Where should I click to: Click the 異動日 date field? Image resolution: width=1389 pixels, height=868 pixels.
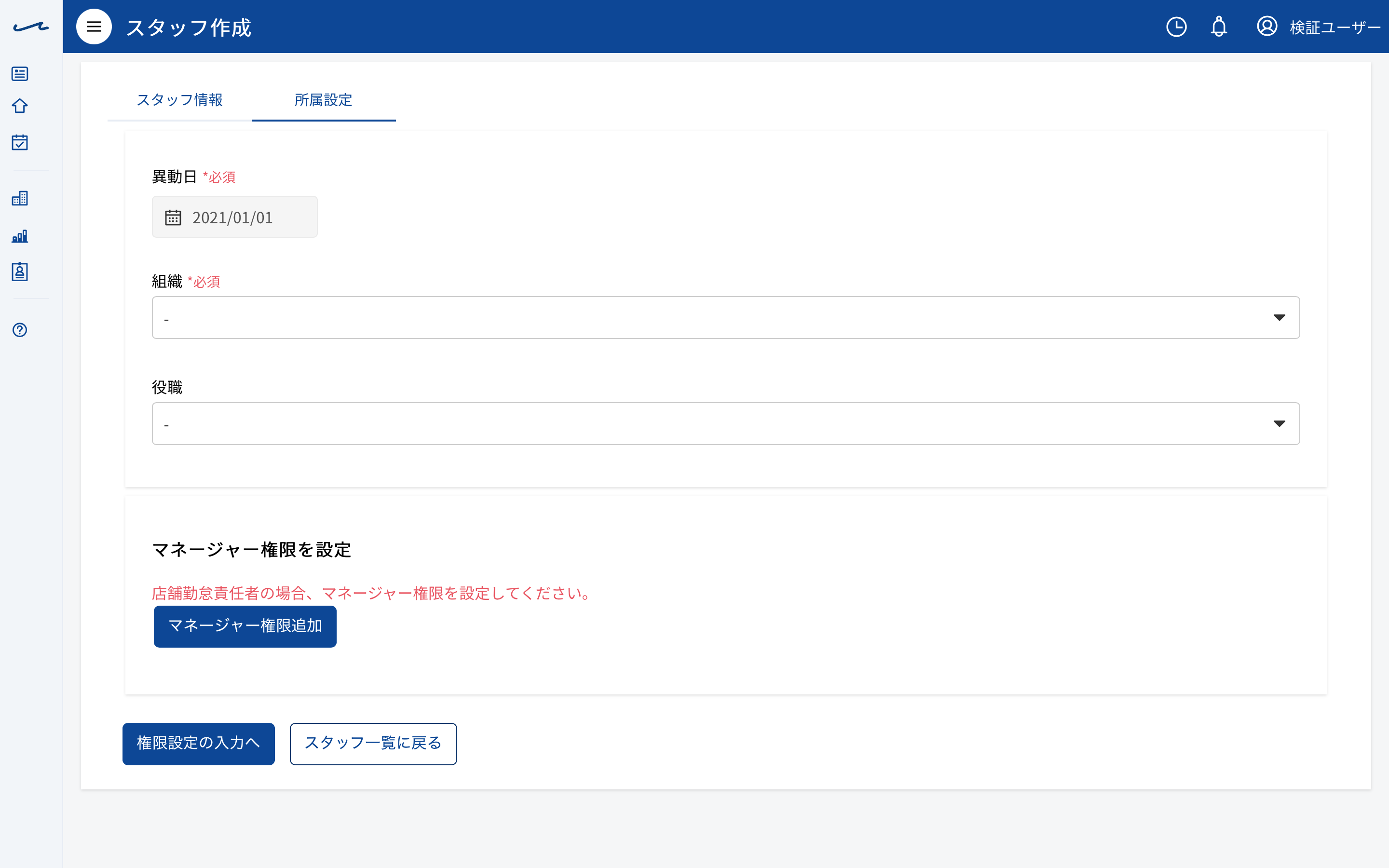235,217
